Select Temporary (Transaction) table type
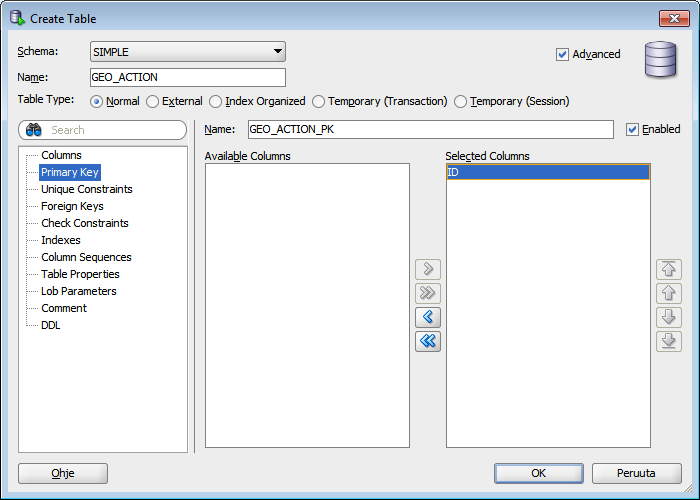Image resolution: width=700 pixels, height=500 pixels. [318, 102]
